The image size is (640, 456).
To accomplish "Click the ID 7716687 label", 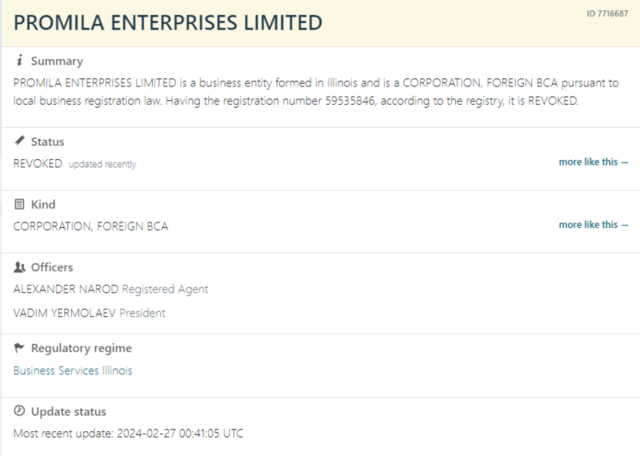I will click(x=607, y=13).
